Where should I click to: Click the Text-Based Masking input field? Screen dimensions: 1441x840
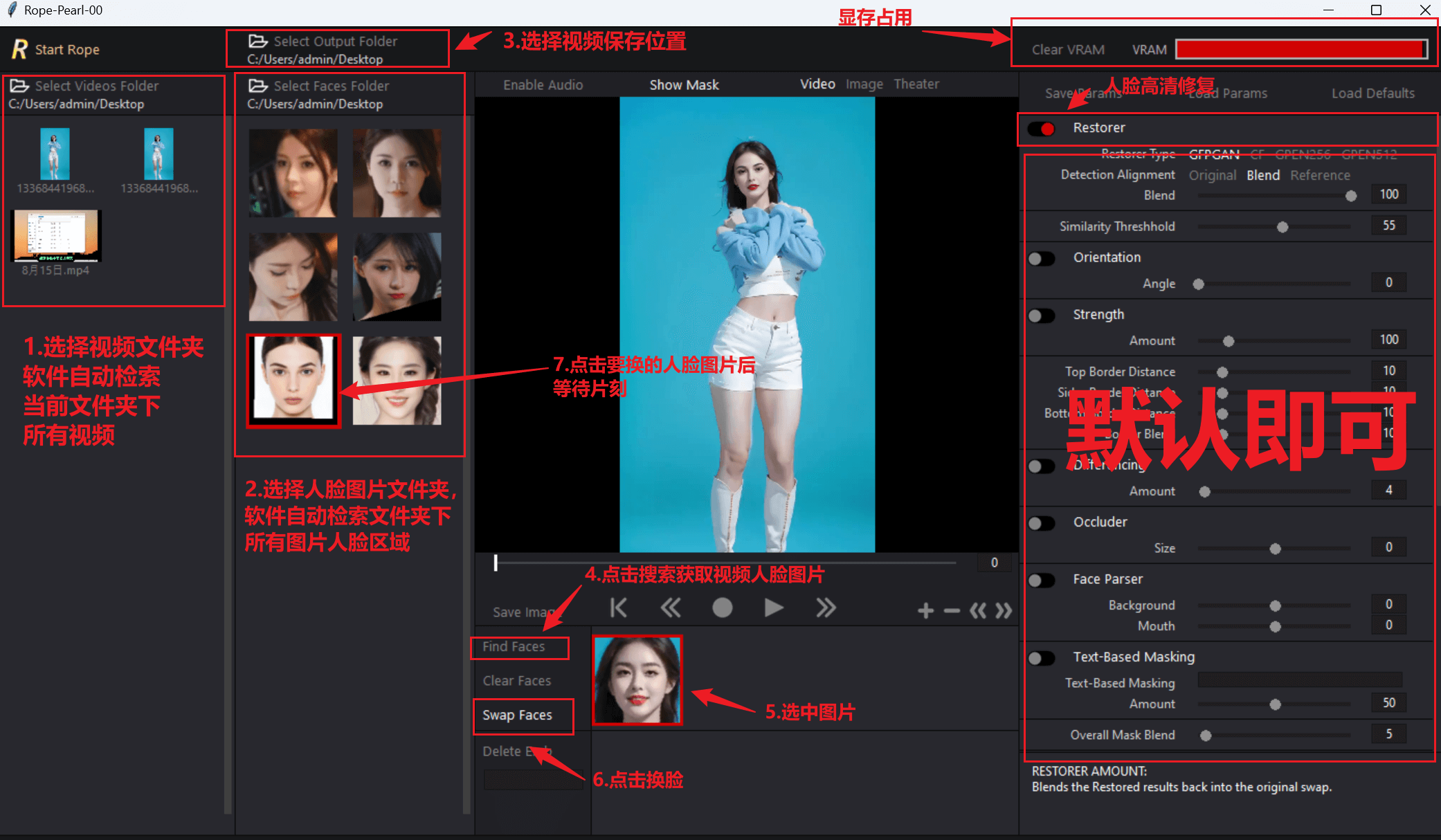coord(1300,679)
